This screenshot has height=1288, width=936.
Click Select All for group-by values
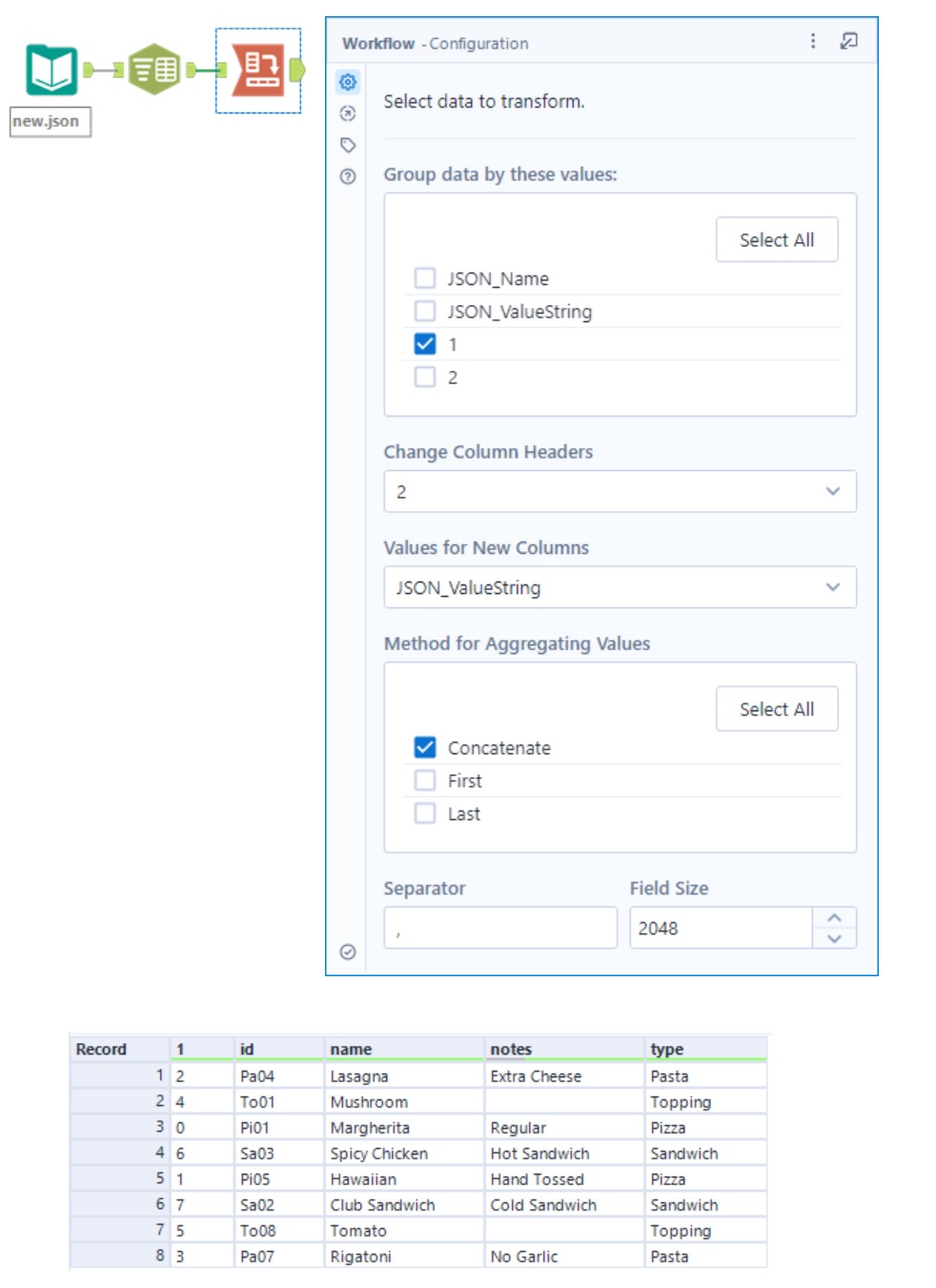click(777, 239)
